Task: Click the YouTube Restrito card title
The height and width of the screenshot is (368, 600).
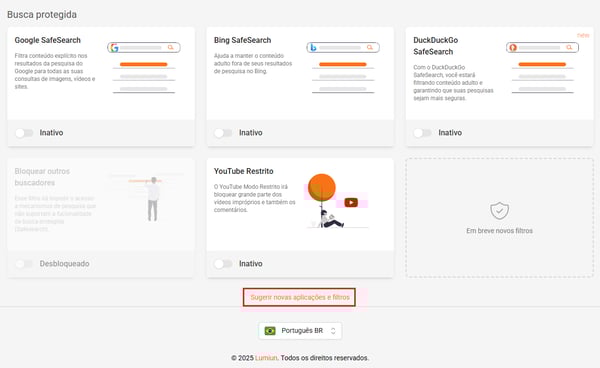Action: [243, 171]
